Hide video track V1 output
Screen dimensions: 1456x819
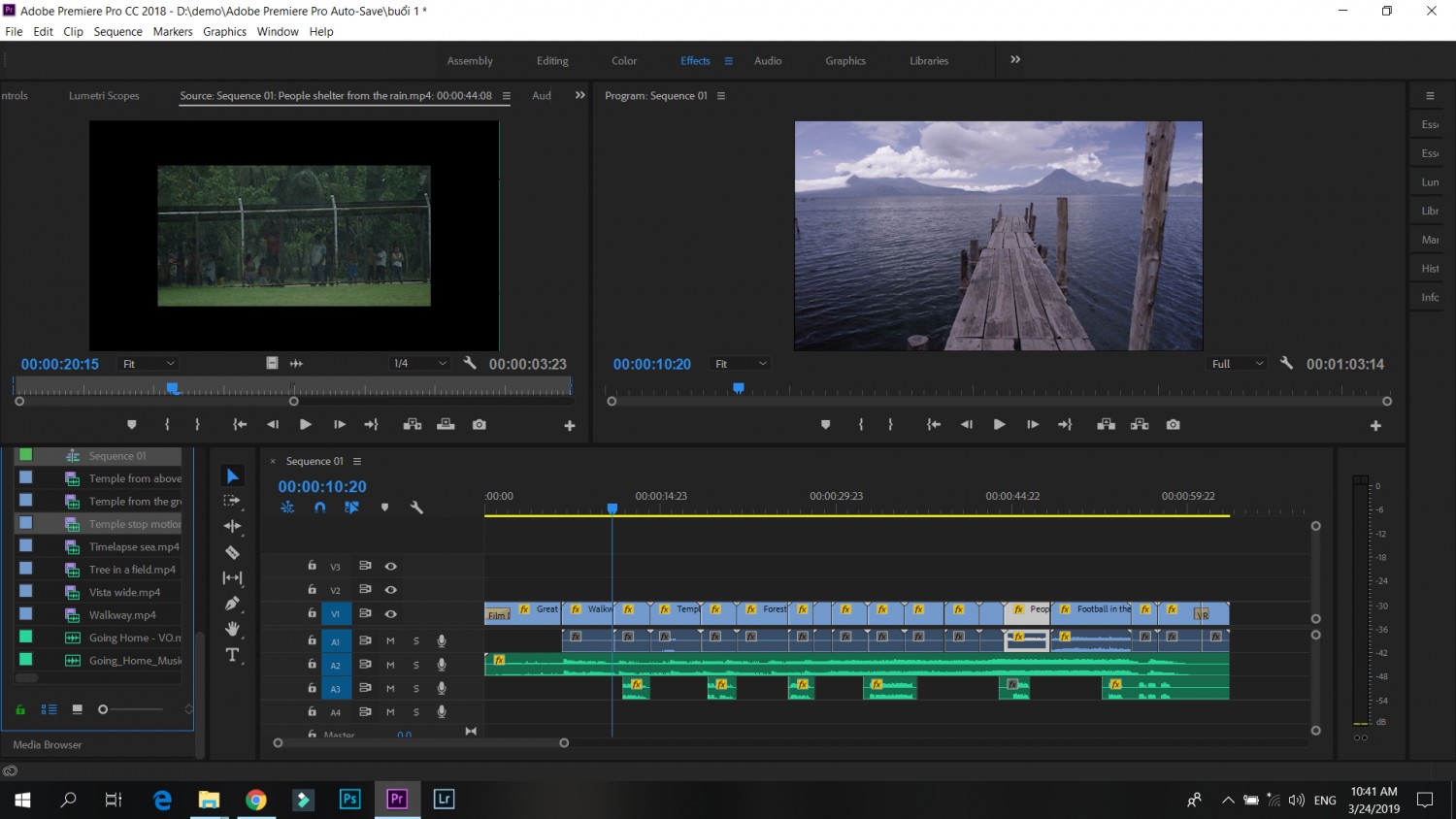point(390,613)
